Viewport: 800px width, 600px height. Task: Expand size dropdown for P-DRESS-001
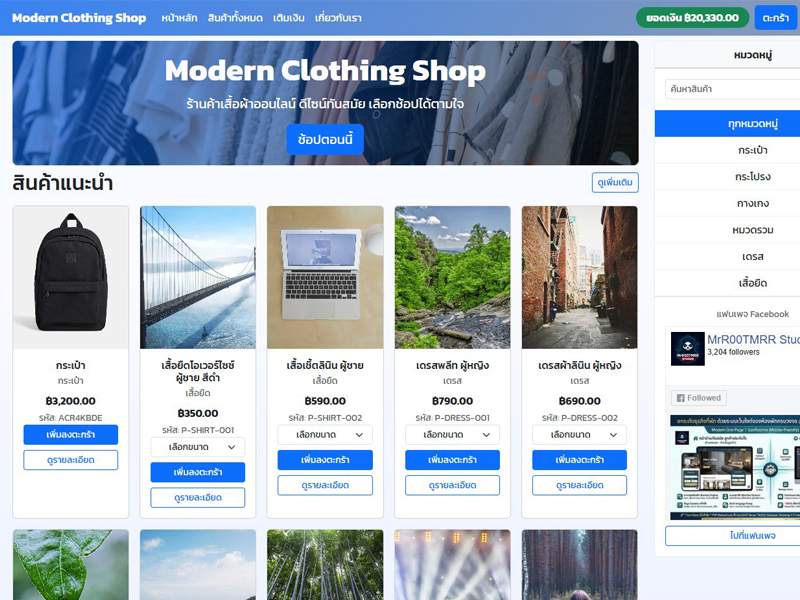click(453, 435)
